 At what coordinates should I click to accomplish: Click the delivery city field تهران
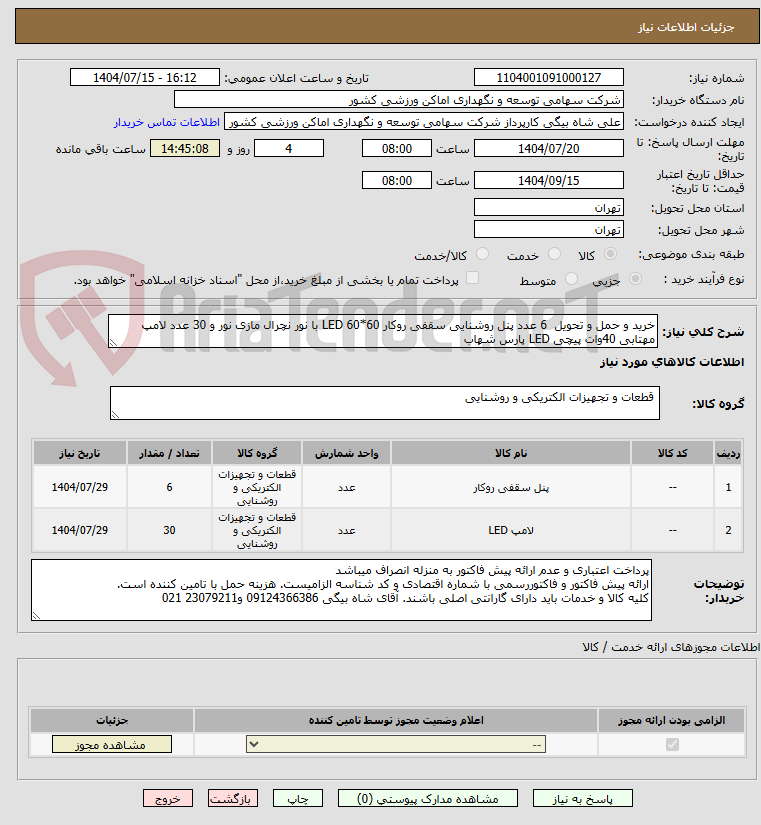(x=548, y=230)
